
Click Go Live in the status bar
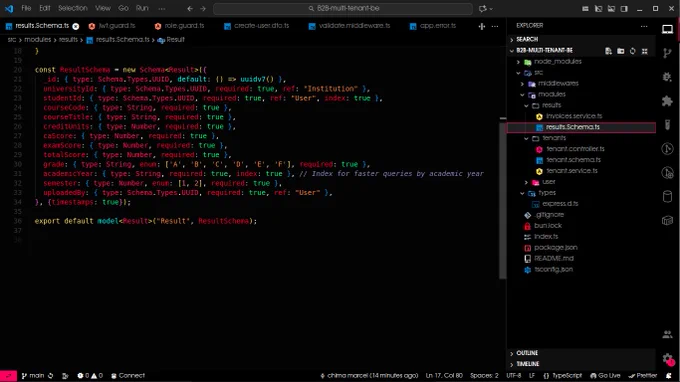605,375
